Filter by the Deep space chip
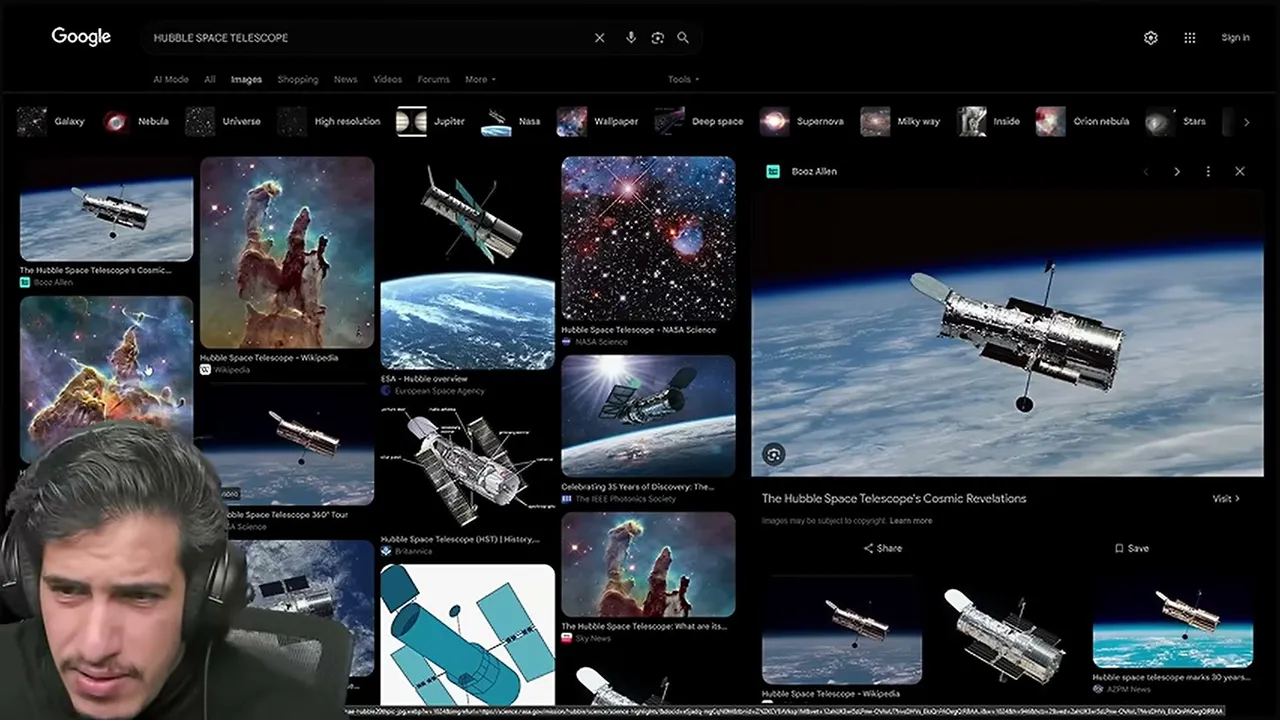This screenshot has width=1280, height=720. pos(699,122)
